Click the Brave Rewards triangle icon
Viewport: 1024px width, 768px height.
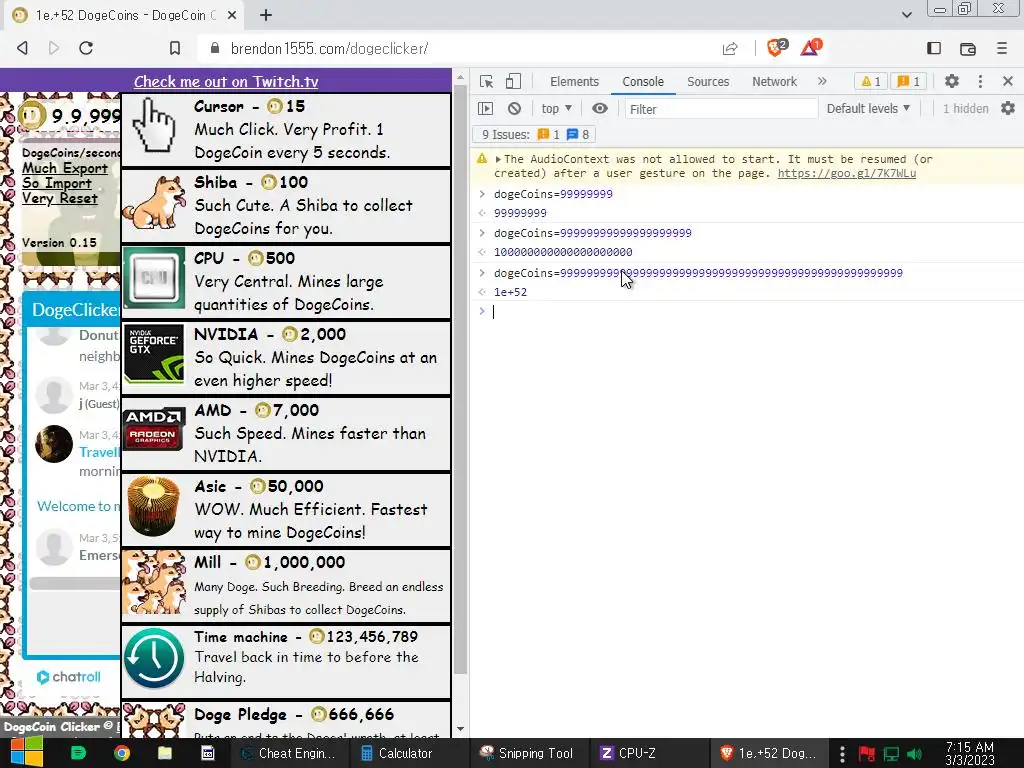(810, 48)
